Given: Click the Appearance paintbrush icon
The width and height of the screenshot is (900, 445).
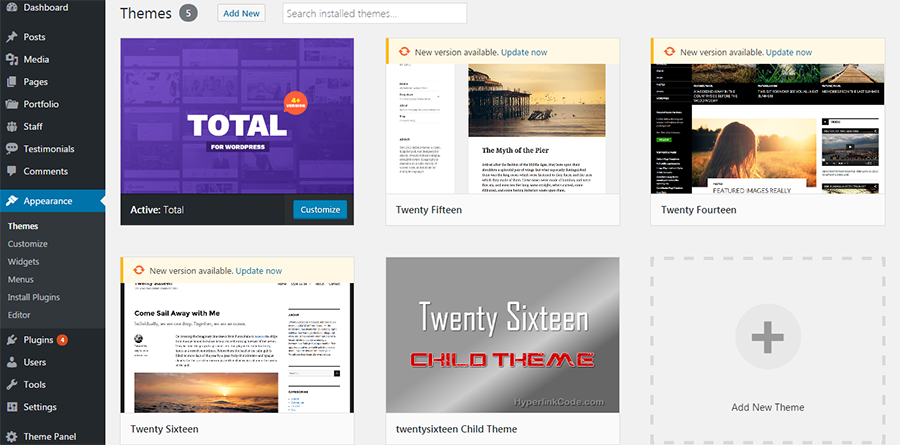Looking at the screenshot, I should point(11,201).
